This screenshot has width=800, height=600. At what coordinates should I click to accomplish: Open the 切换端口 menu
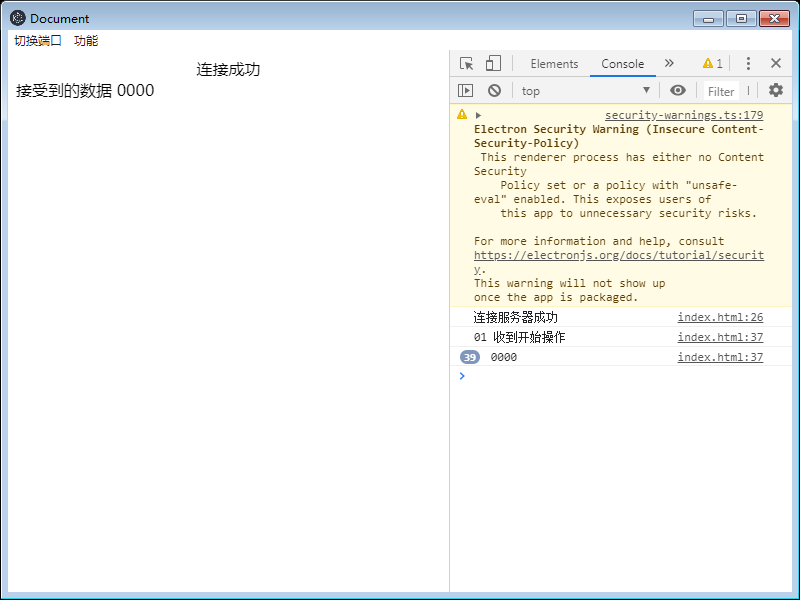37,41
